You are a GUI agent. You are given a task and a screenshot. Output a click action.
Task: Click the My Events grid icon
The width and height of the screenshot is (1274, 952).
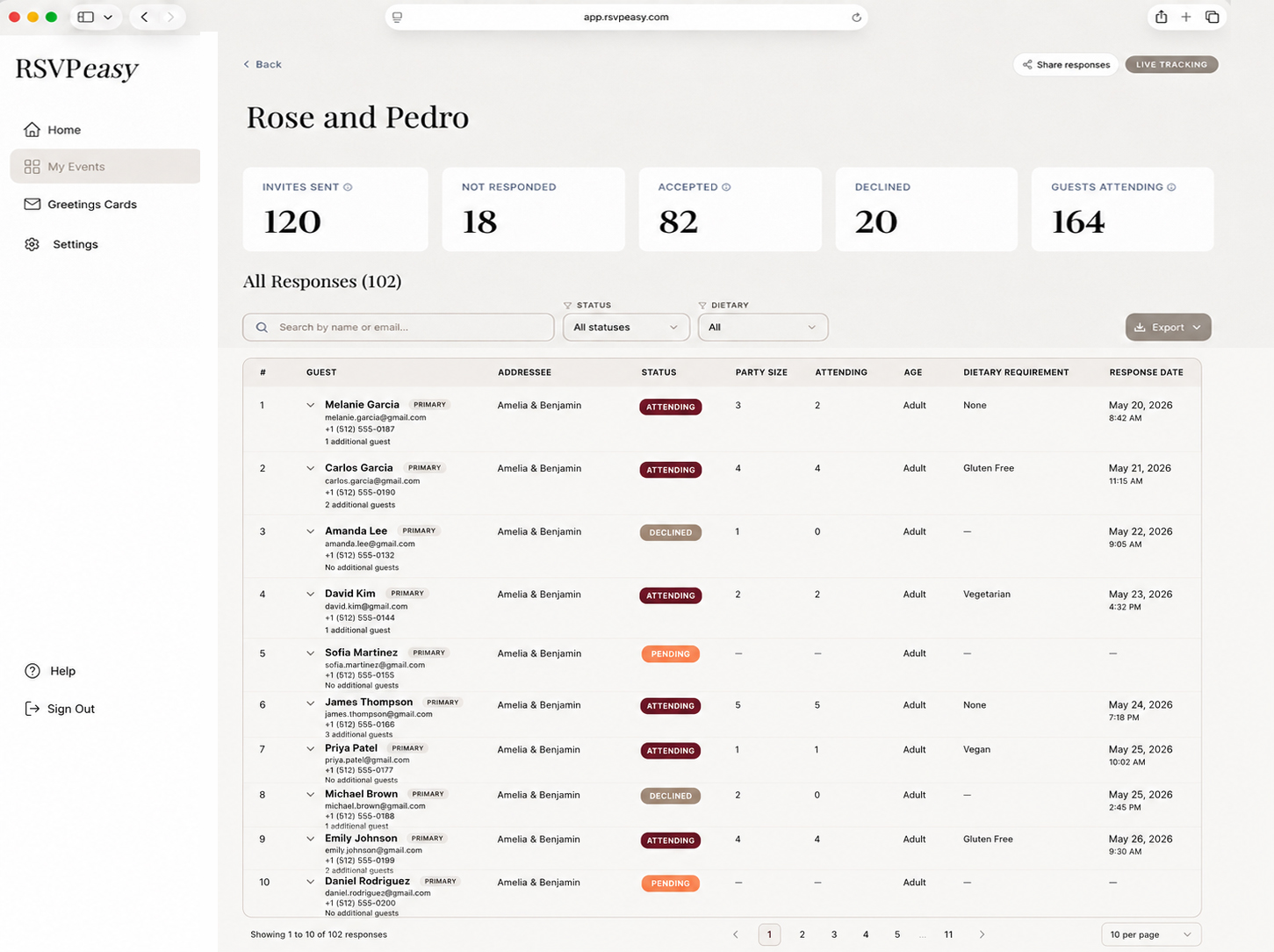[32, 167]
